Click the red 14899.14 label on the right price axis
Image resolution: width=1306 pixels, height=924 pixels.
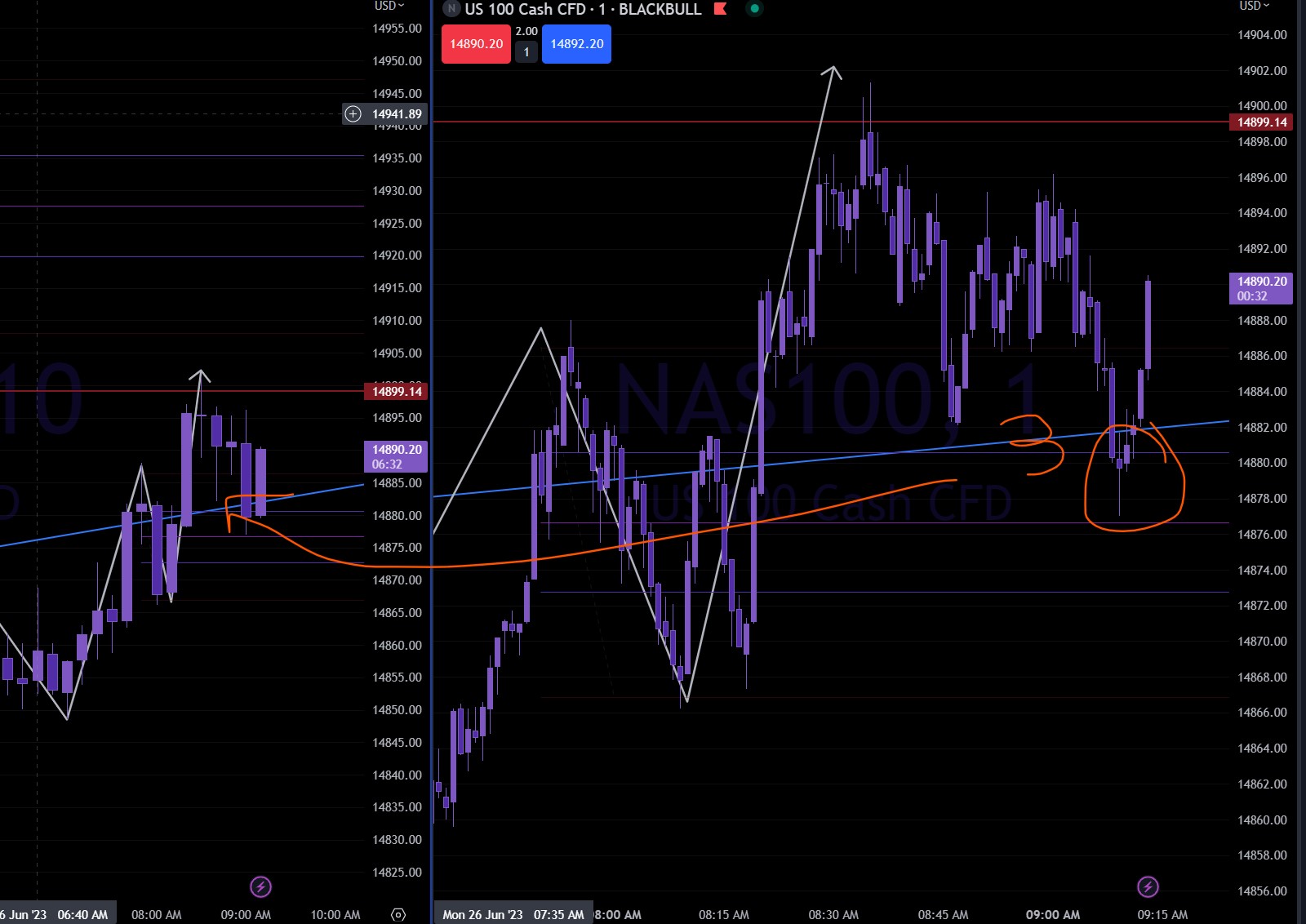tap(1261, 122)
